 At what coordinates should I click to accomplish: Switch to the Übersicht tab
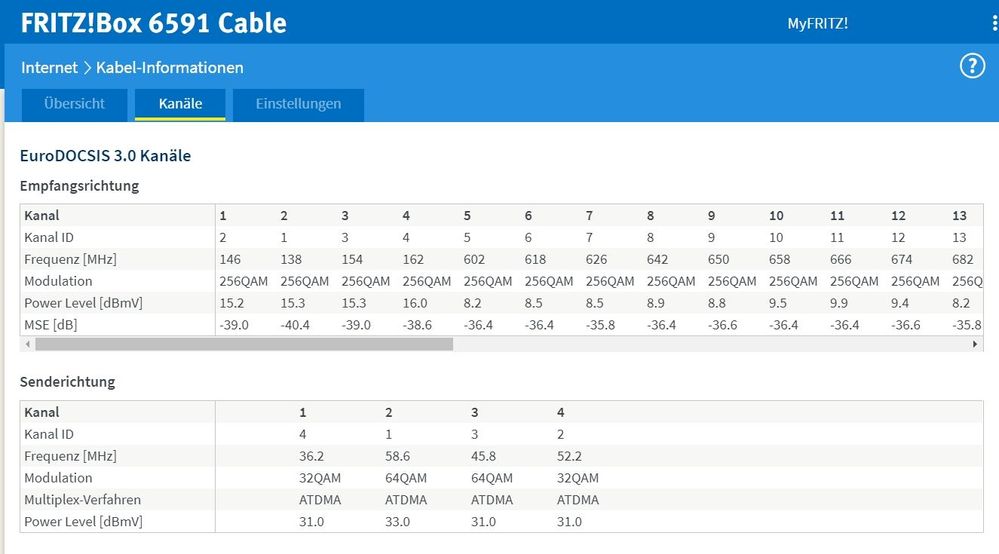(x=73, y=104)
